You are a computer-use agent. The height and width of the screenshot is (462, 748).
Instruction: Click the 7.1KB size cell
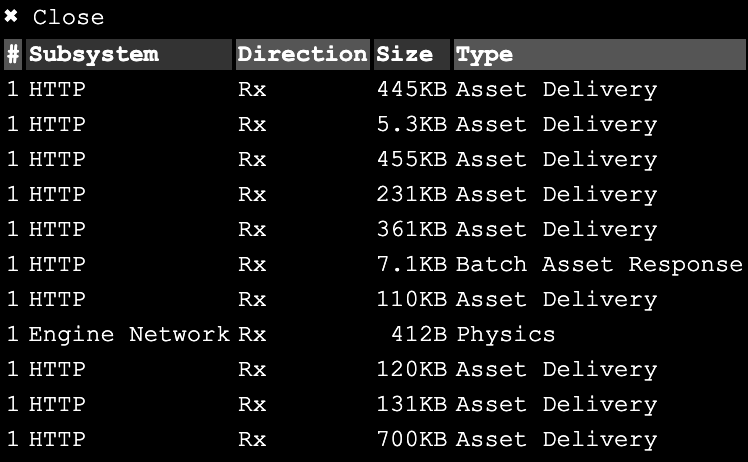click(x=412, y=265)
